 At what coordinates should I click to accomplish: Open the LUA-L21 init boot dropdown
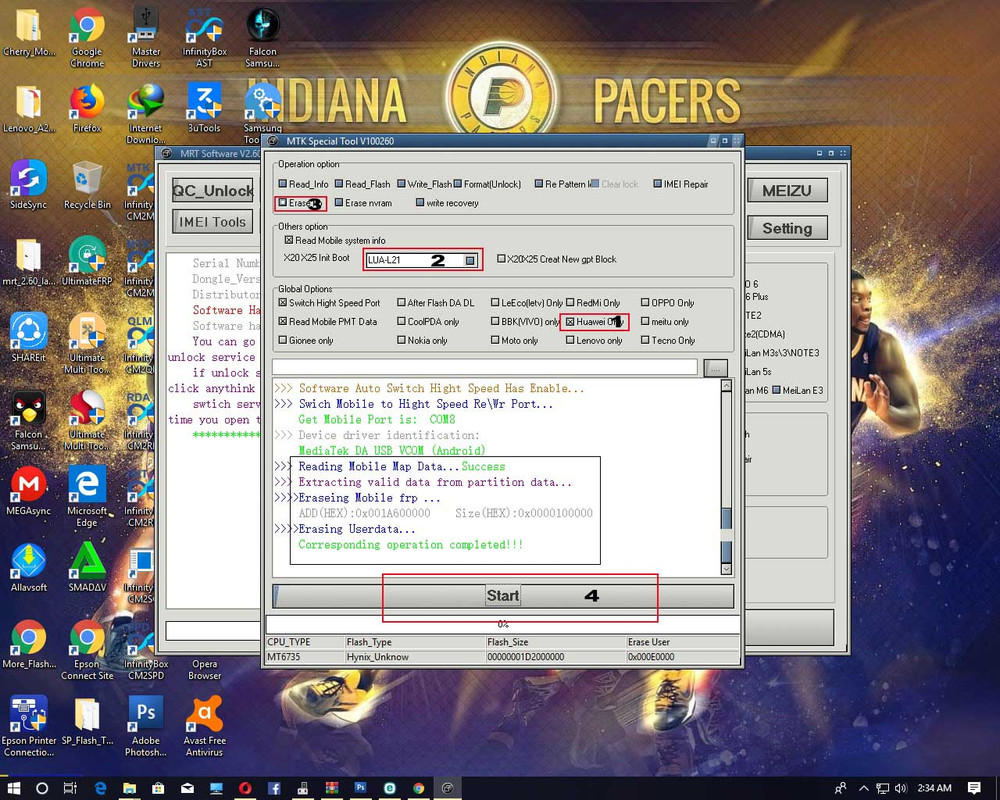[x=470, y=260]
